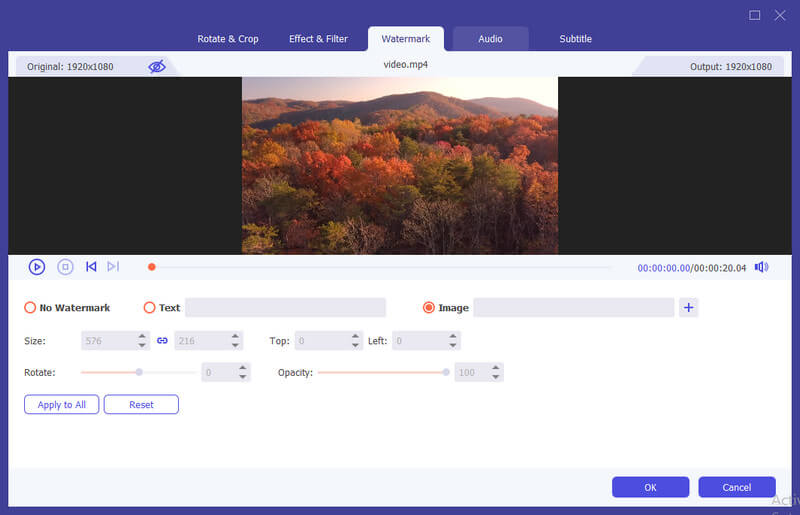The height and width of the screenshot is (515, 800).
Task: Open the Subtitle tab
Action: [575, 39]
